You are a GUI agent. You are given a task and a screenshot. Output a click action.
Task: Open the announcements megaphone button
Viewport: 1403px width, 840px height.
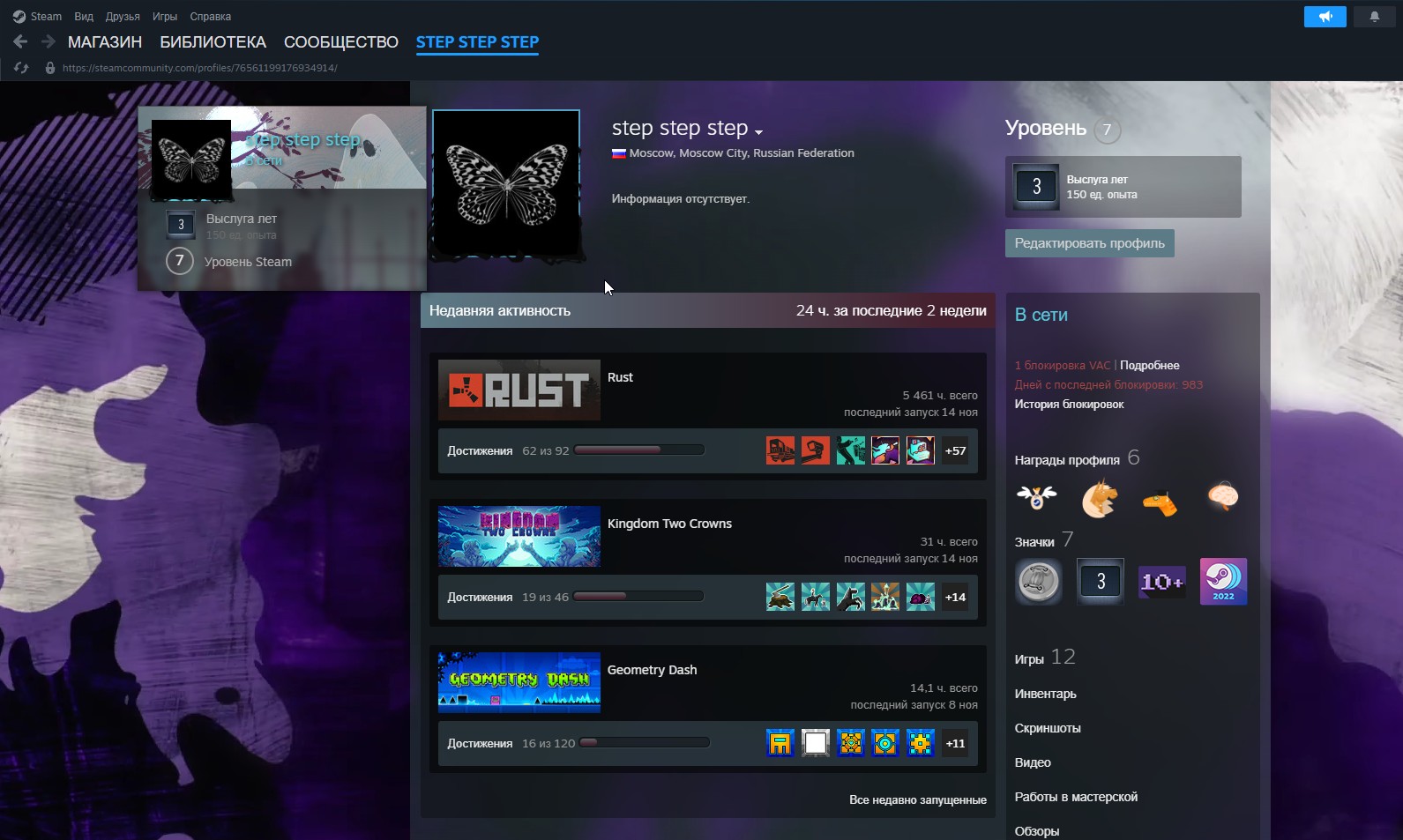click(x=1325, y=16)
